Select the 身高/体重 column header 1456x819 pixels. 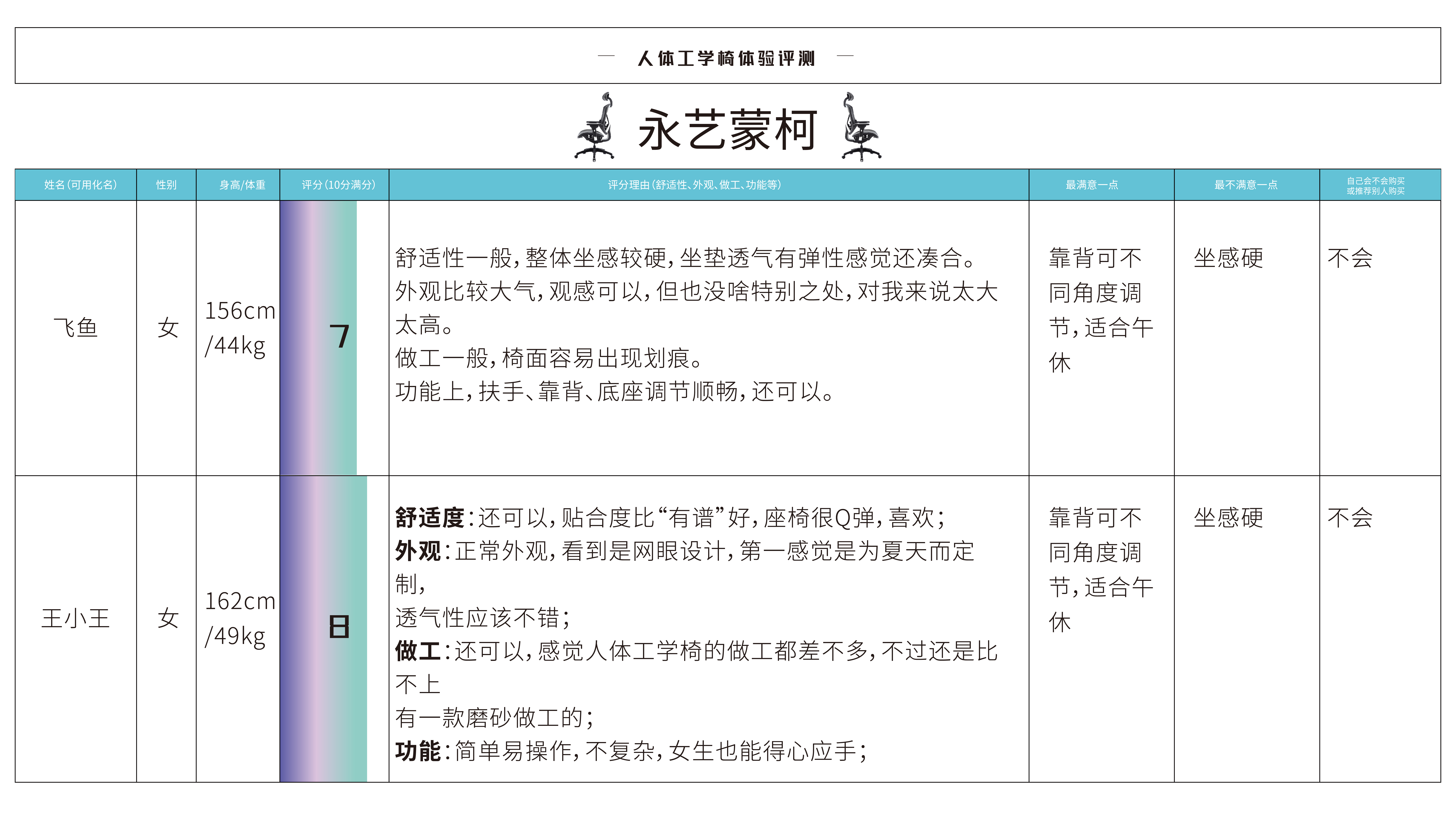click(238, 185)
